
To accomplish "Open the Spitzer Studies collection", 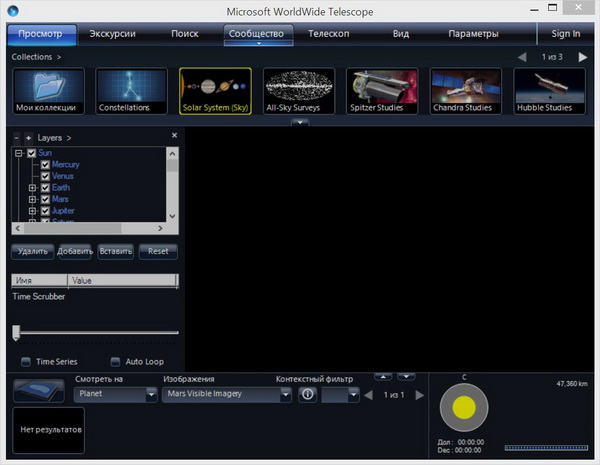I will tap(382, 90).
